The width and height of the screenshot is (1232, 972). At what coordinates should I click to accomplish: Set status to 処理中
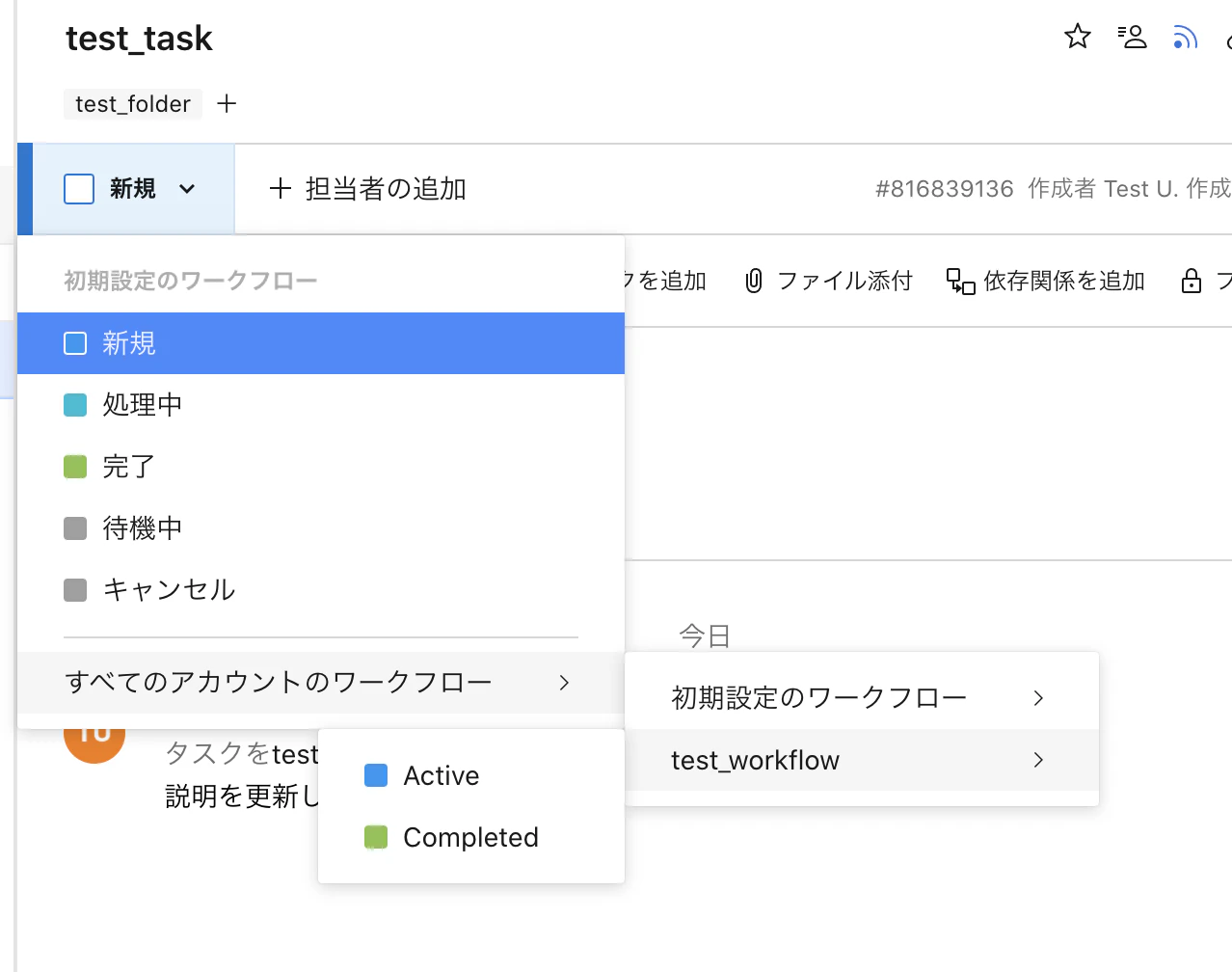(x=321, y=405)
